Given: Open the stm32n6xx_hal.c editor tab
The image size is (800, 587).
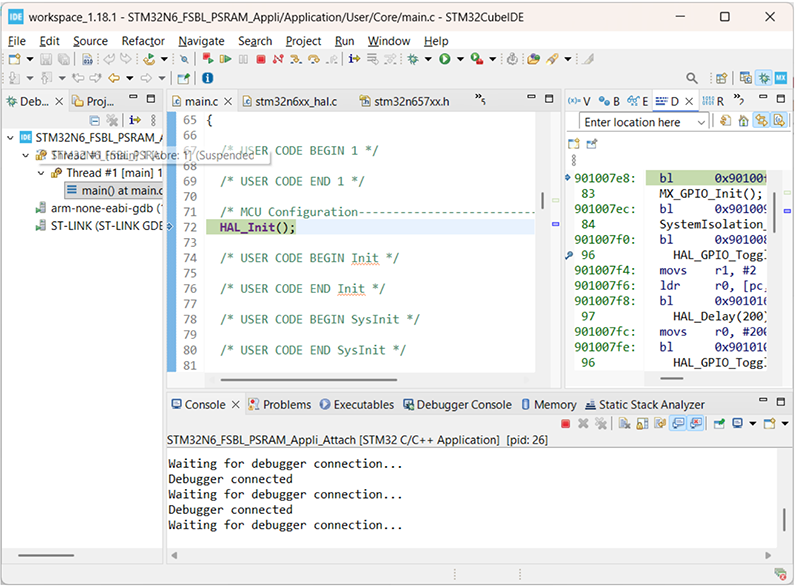Looking at the screenshot, I should [295, 101].
